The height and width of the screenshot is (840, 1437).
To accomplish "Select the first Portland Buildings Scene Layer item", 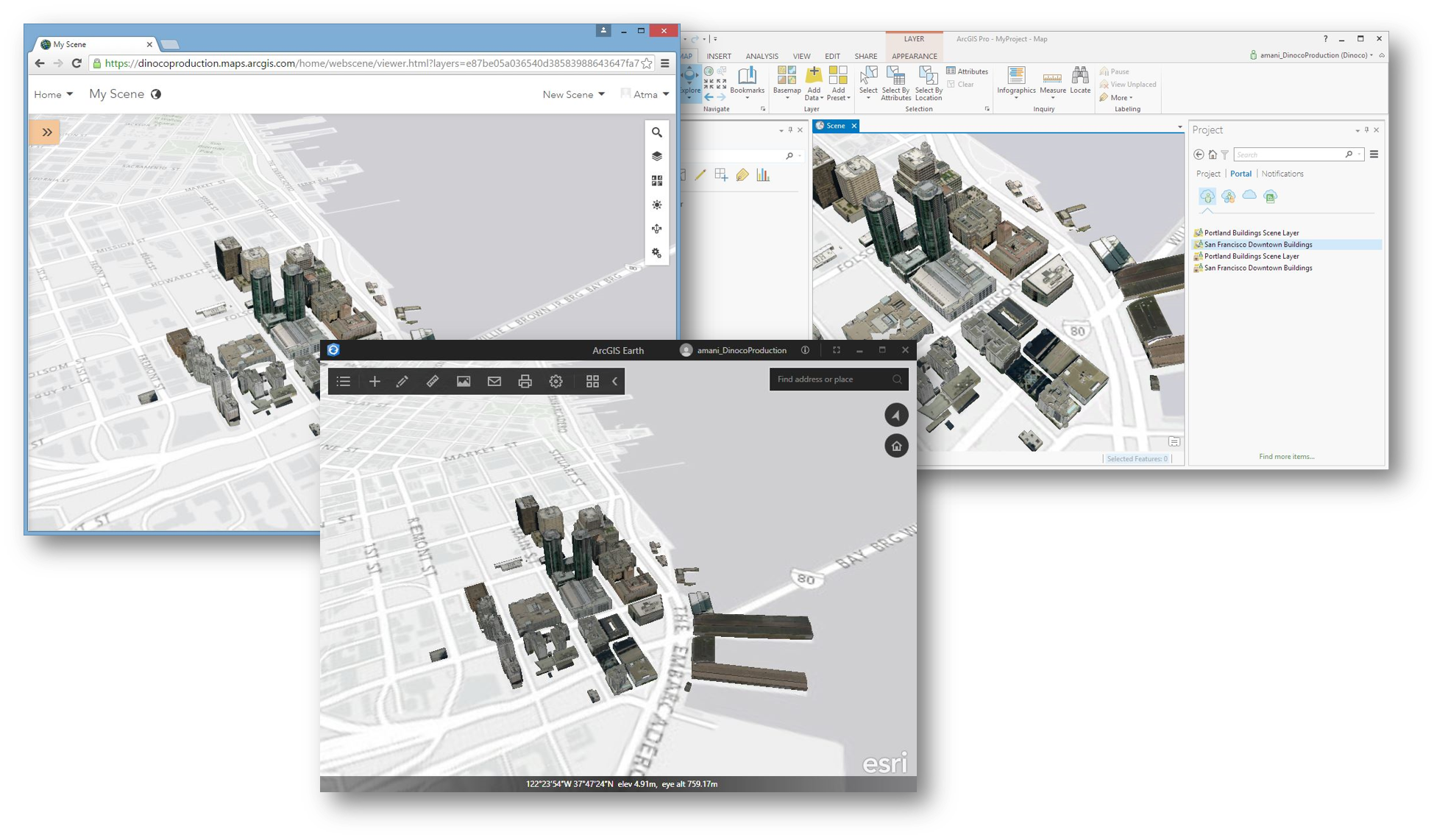I will click(x=1251, y=233).
